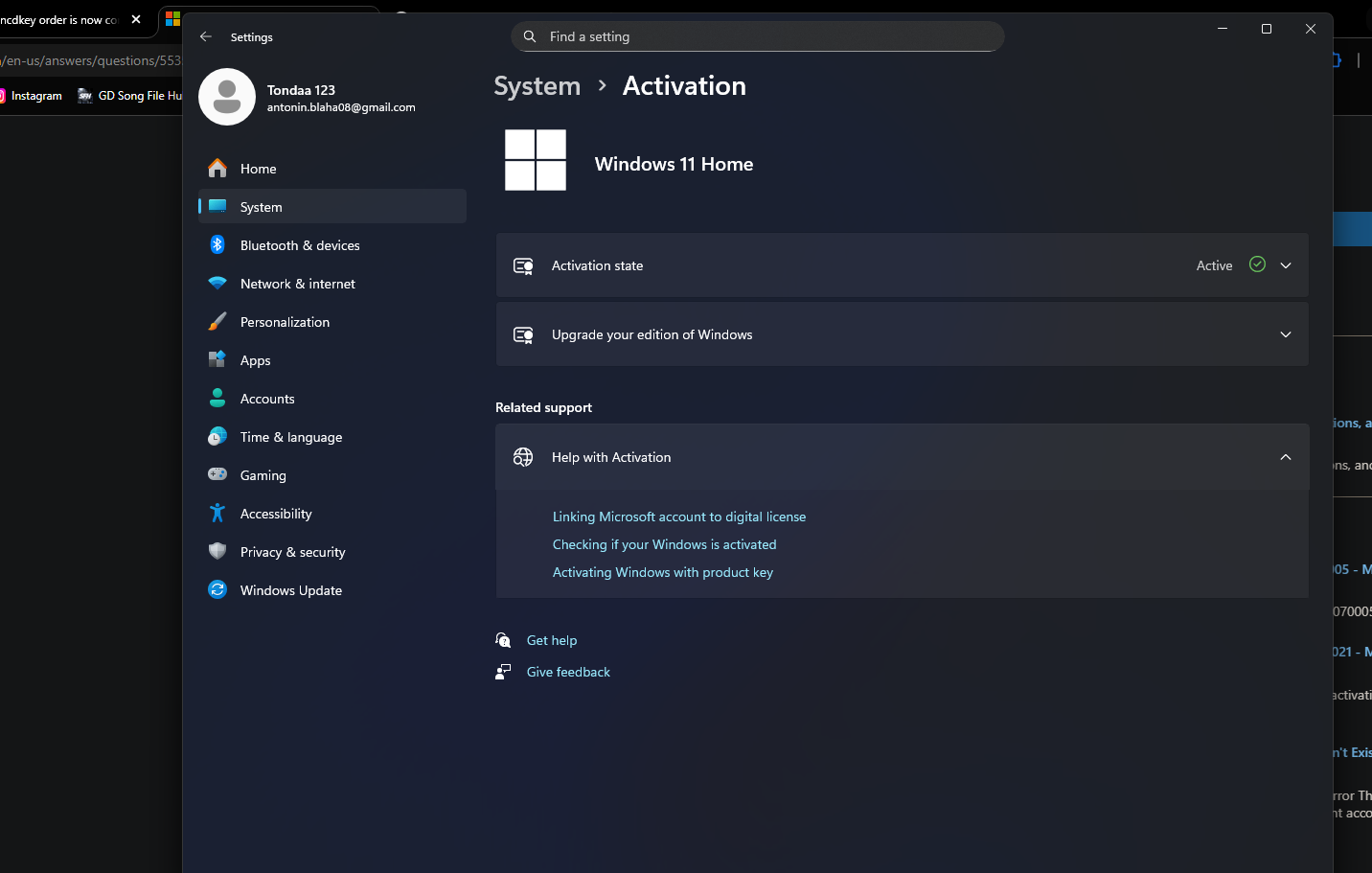Select the System category in the sidebar

[332, 207]
